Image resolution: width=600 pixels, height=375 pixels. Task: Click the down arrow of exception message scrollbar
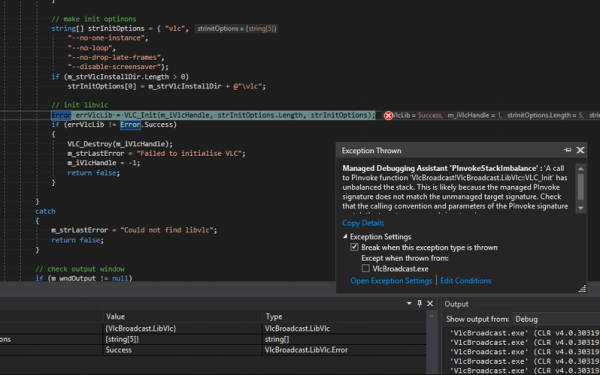tap(580, 208)
